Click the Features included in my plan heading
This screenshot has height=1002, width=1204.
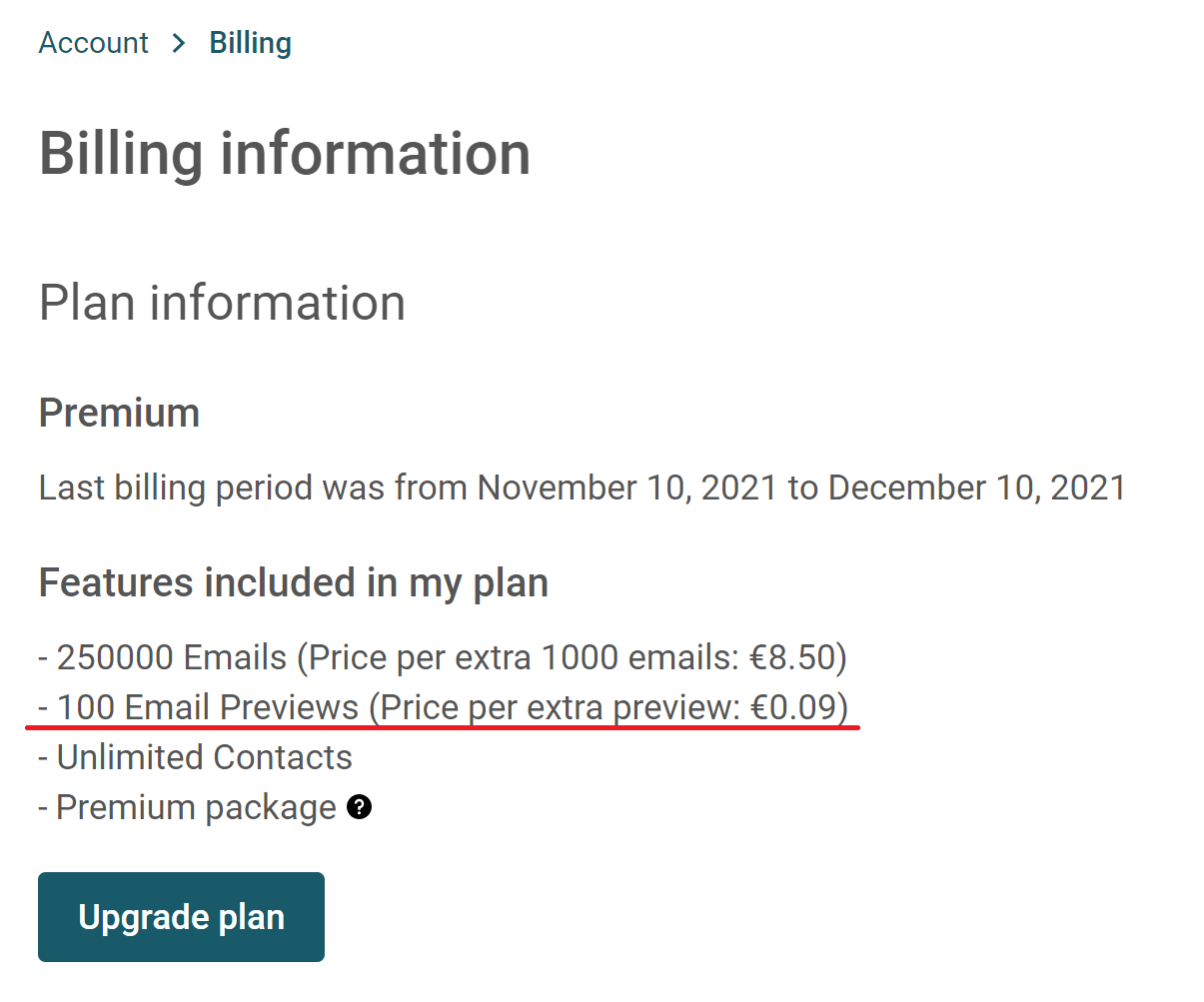point(294,582)
